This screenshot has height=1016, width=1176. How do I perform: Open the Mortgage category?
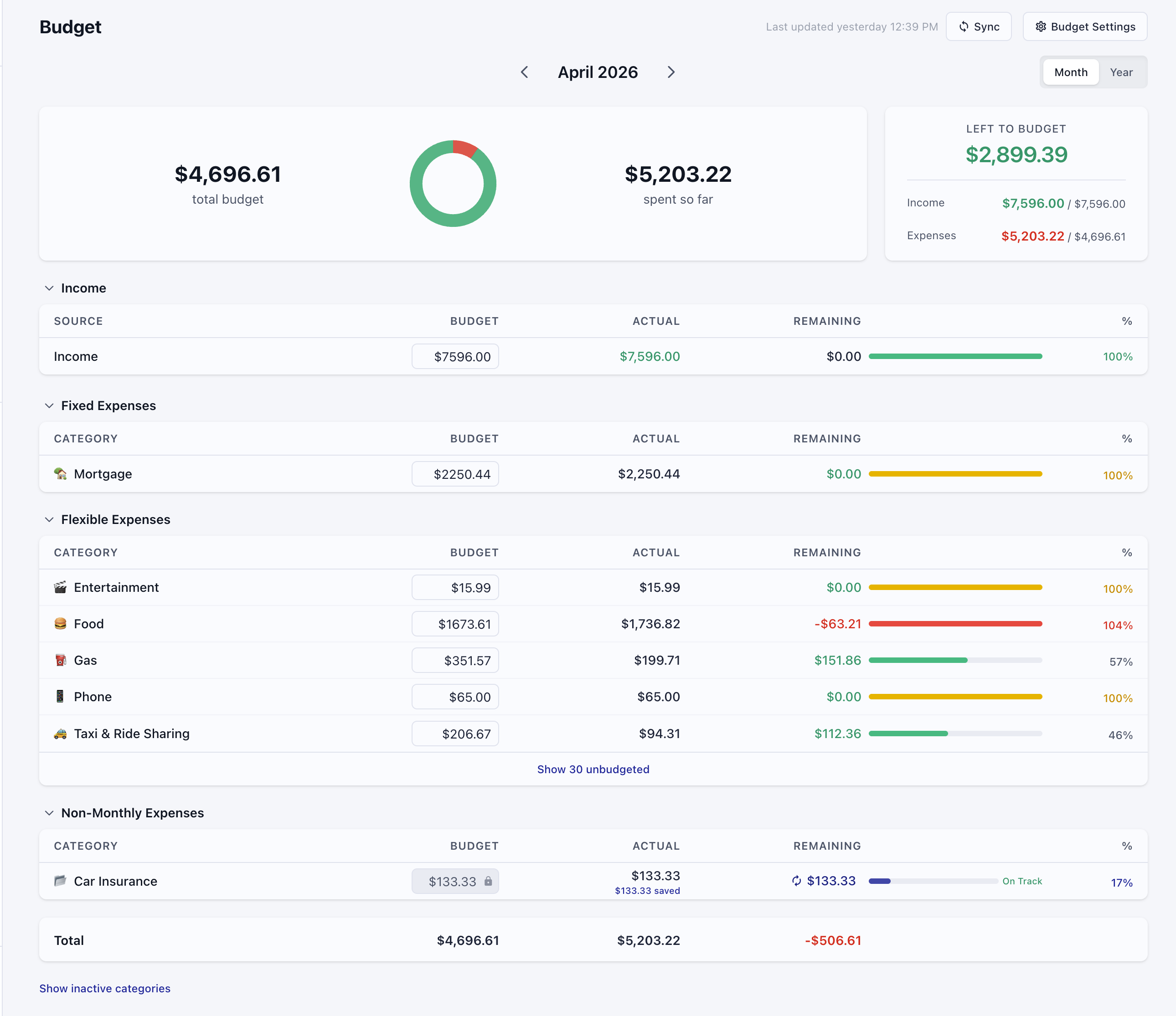coord(103,474)
